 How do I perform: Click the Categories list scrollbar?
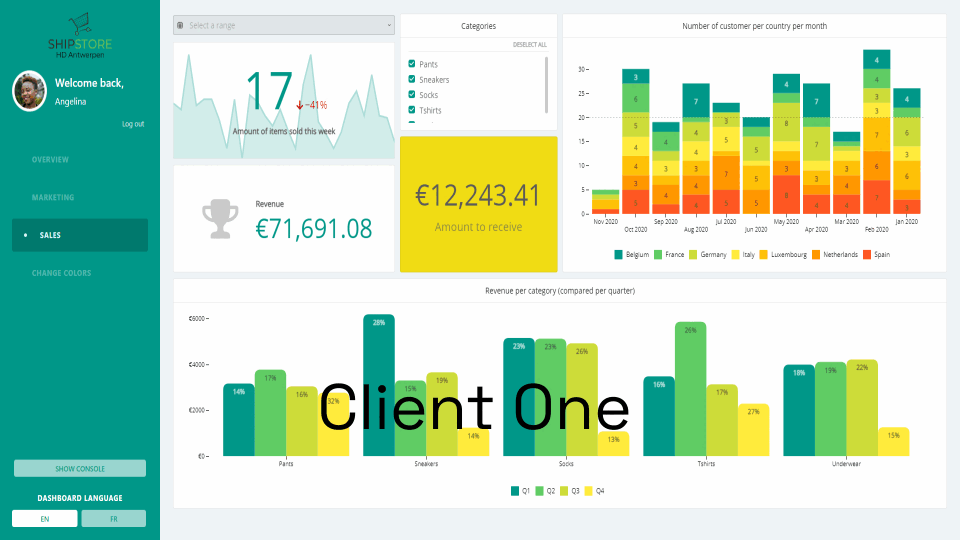click(x=546, y=85)
